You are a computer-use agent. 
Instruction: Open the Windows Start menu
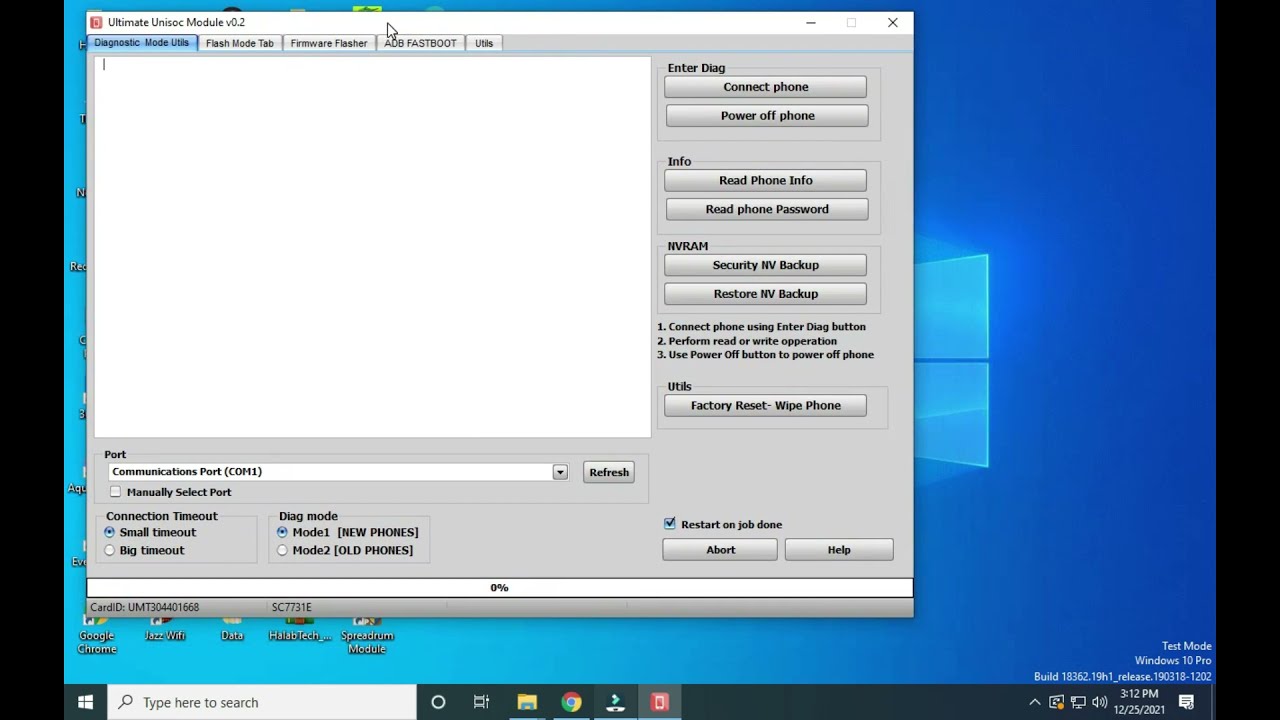[86, 702]
